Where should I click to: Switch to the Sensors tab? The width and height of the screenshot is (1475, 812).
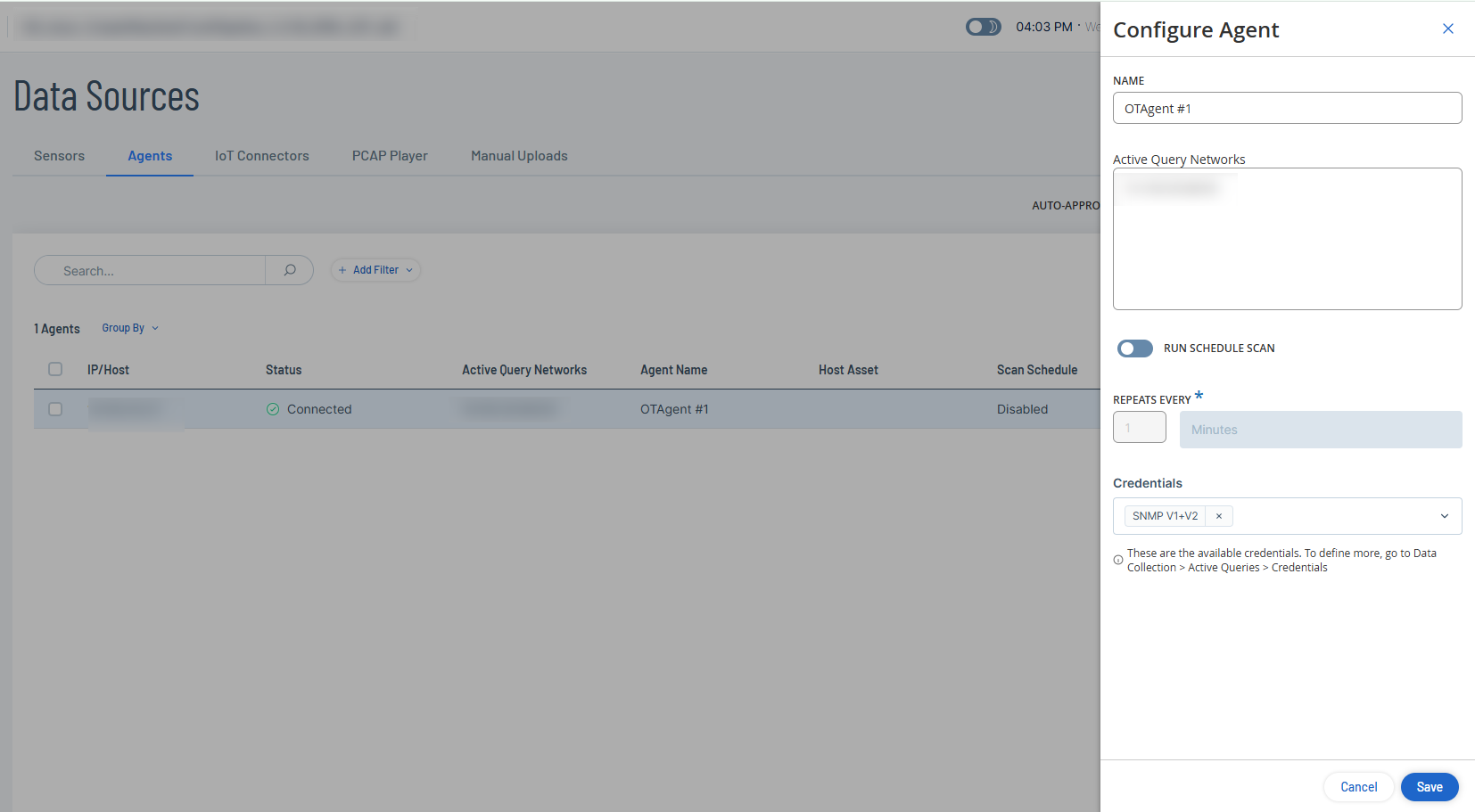[x=59, y=156]
